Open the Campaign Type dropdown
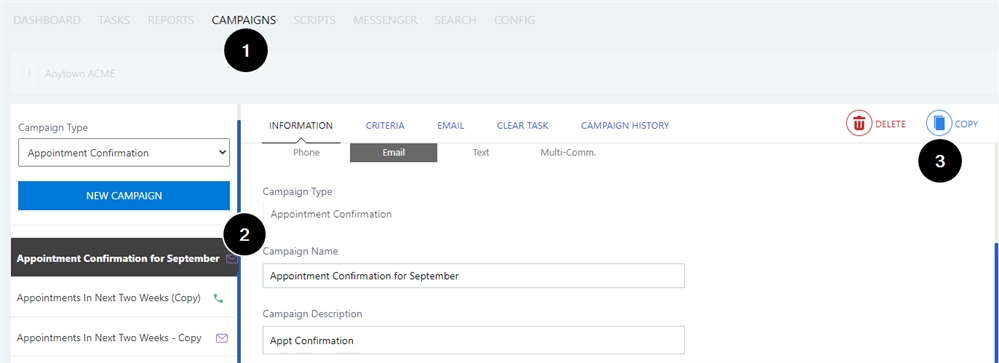Screen dimensions: 999x363 click(x=124, y=153)
